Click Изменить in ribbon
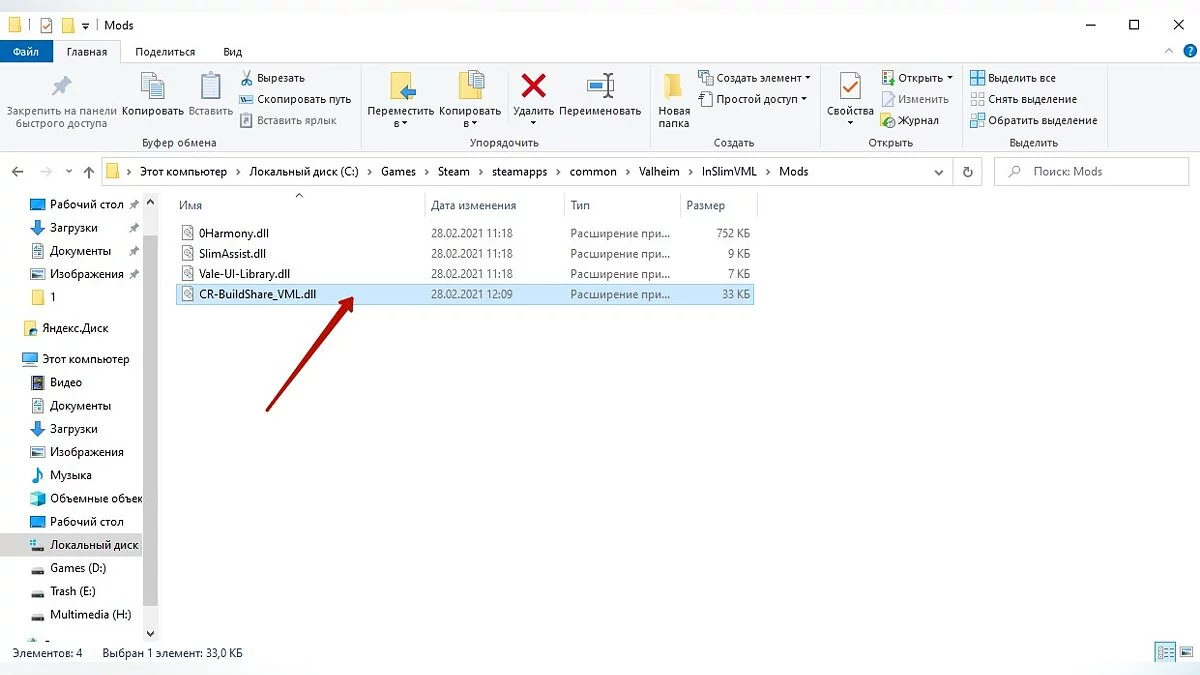The width and height of the screenshot is (1200, 675). [914, 99]
